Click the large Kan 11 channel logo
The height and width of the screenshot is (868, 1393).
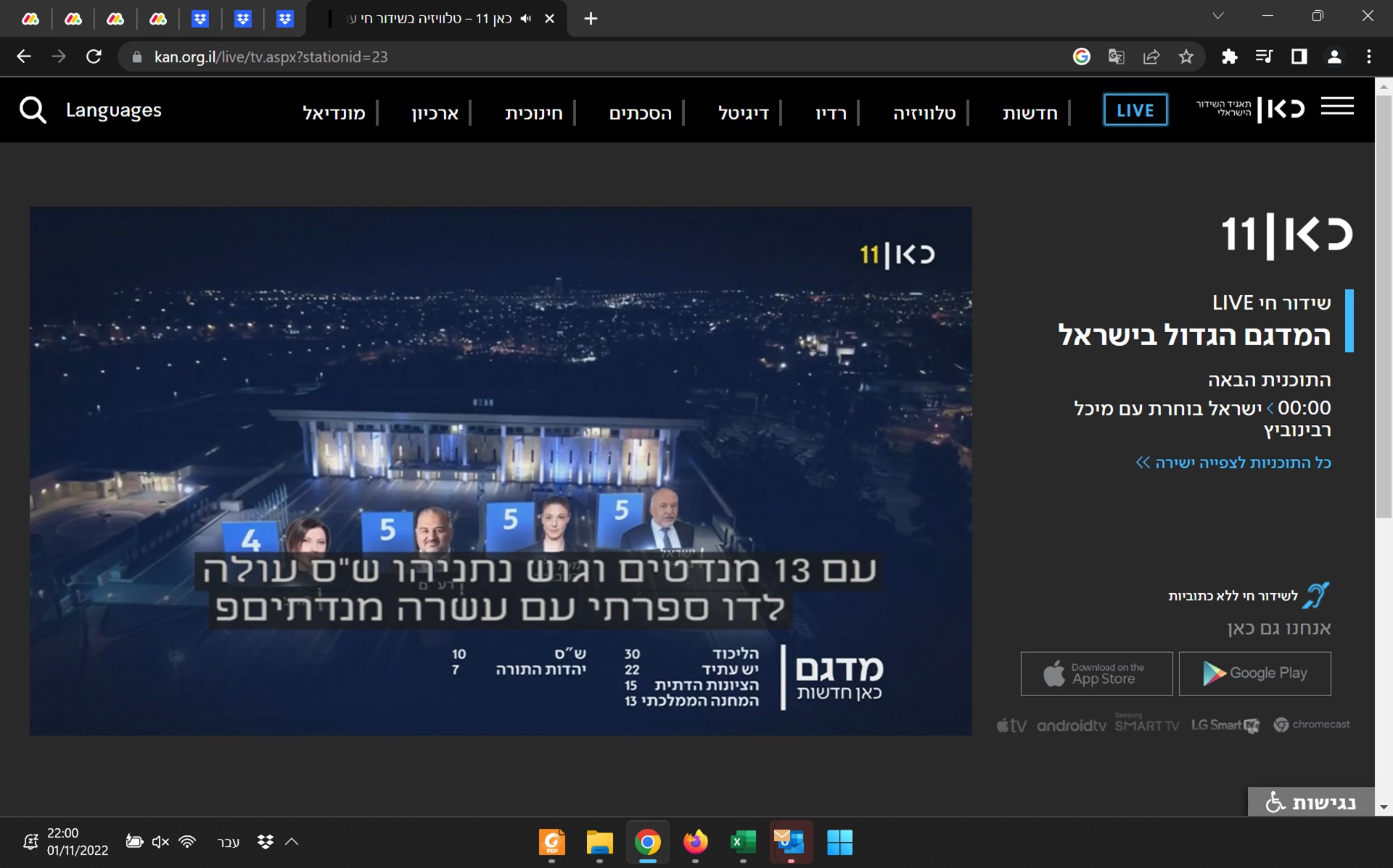coord(1286,235)
